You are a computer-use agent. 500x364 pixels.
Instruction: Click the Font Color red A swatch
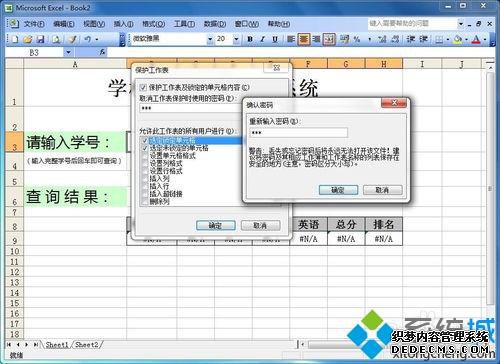pos(477,40)
